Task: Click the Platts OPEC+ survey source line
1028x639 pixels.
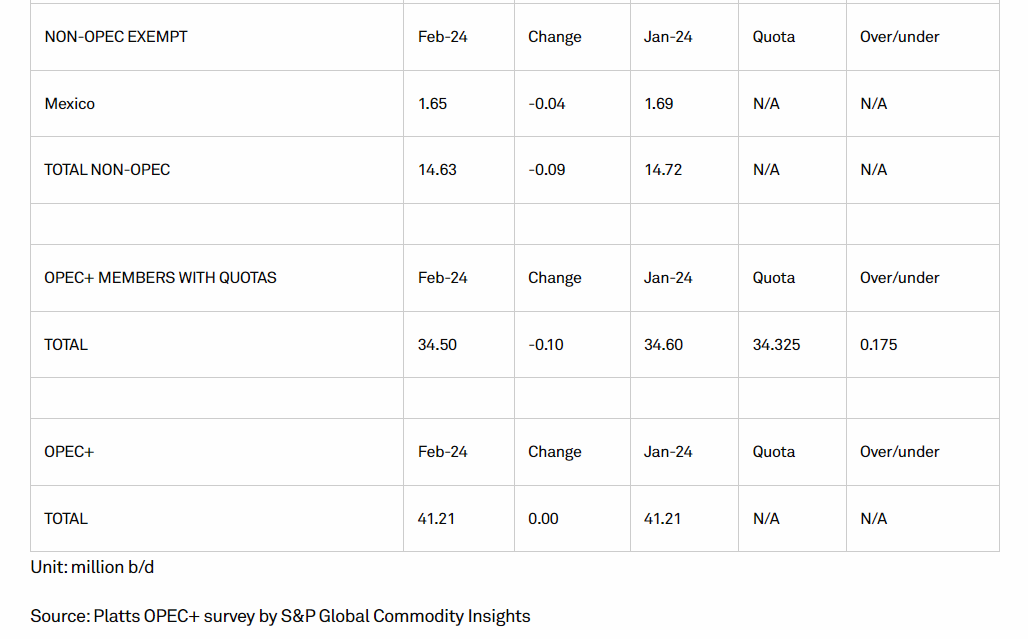Action: coord(280,616)
